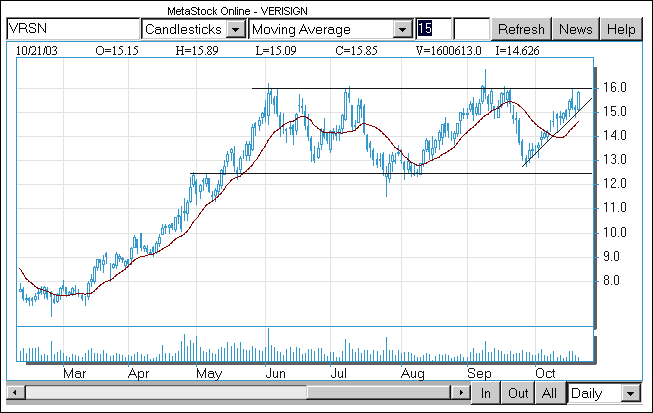Click the 14.0 price axis label
The image size is (653, 413).
pyautogui.click(x=615, y=135)
